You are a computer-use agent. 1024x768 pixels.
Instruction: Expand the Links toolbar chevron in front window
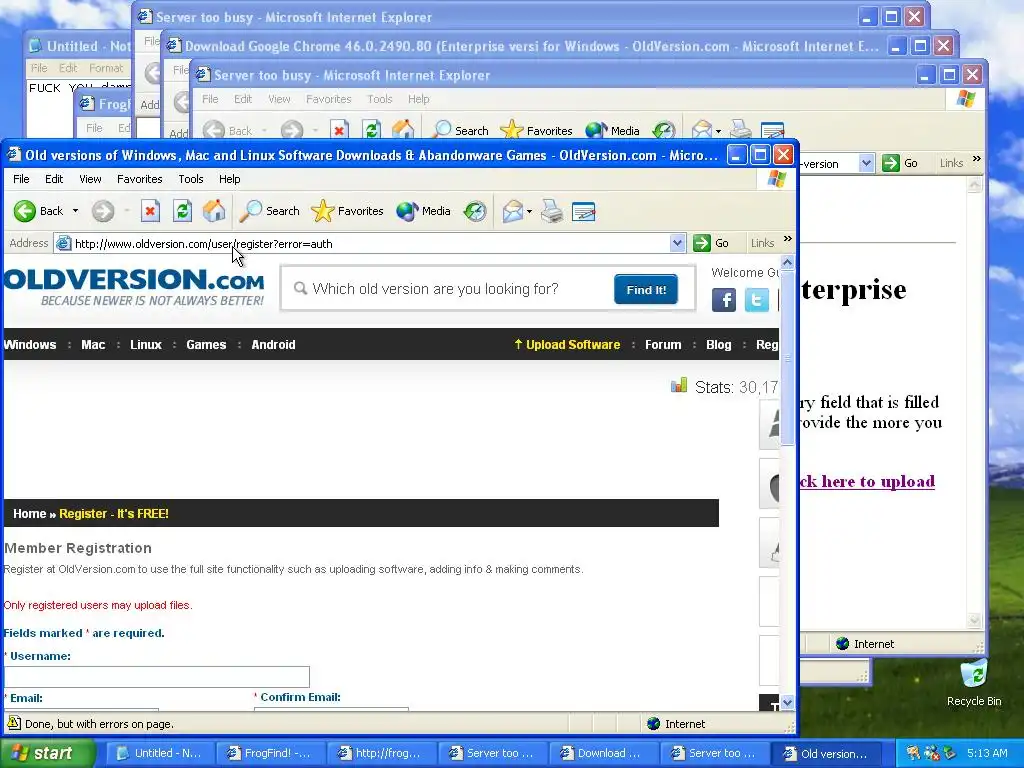click(x=788, y=239)
